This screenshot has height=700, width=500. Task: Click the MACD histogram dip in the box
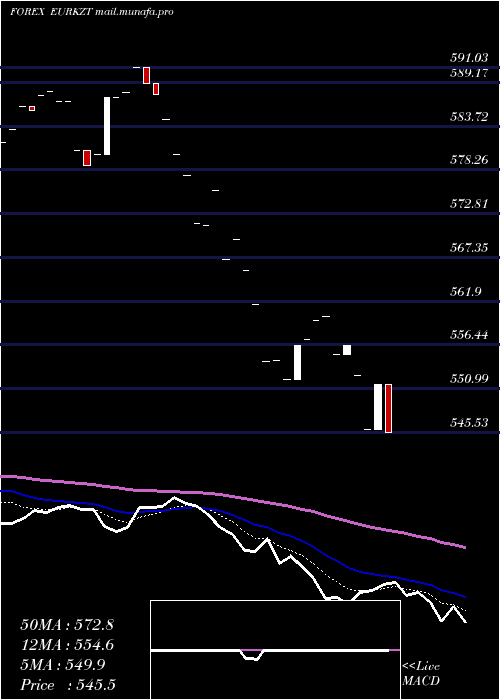251,655
